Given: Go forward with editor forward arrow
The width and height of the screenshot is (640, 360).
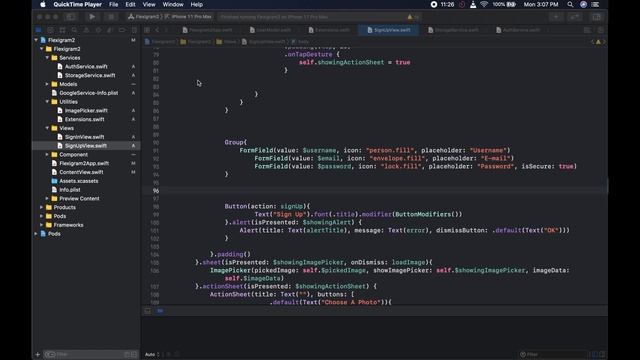Looking at the screenshot, I should [167, 30].
